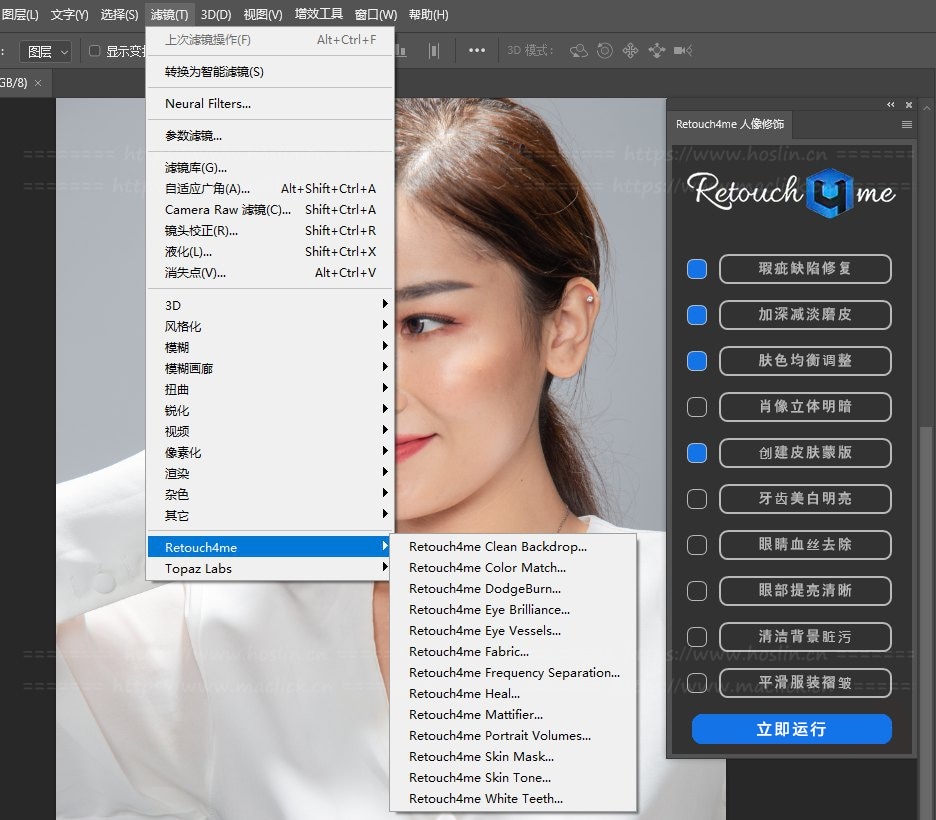Open the Retouch4me panel hamburger menu
The width and height of the screenshot is (936, 820).
click(x=907, y=125)
